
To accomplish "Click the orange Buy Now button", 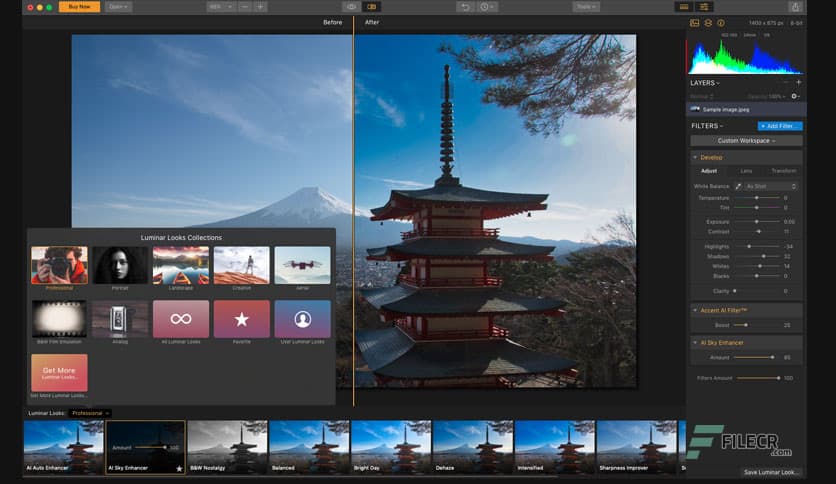I will click(x=79, y=7).
